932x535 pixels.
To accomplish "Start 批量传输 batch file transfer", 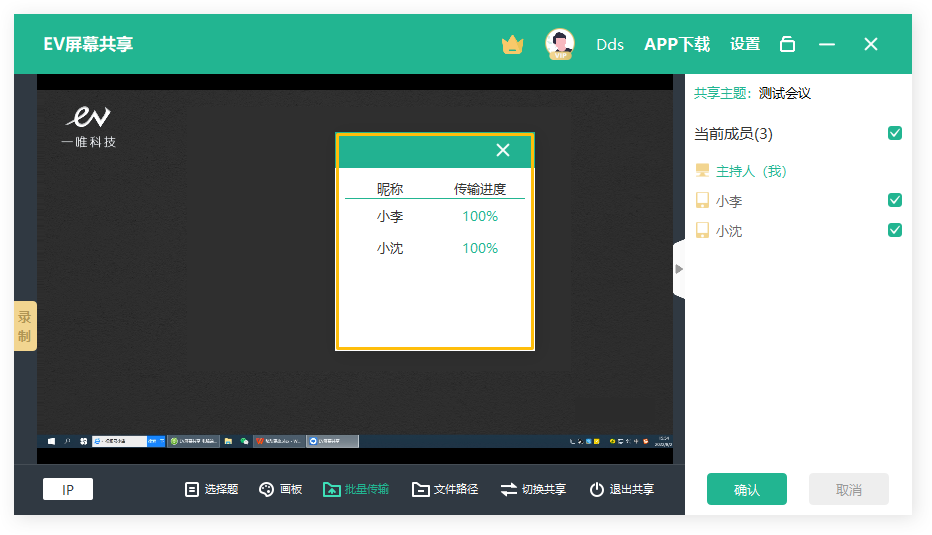I will click(356, 489).
